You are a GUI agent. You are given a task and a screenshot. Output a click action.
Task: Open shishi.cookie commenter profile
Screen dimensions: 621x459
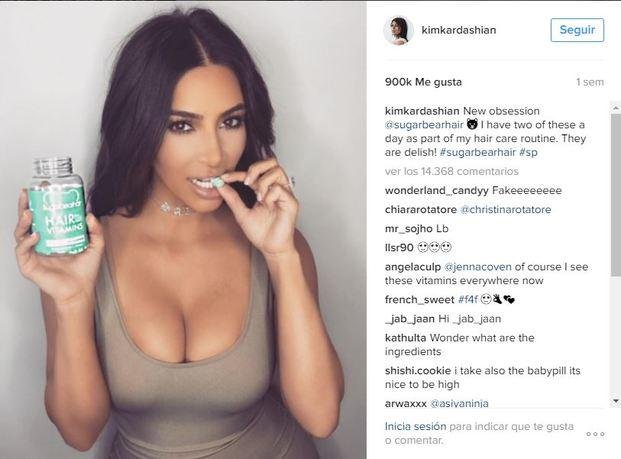tap(418, 371)
